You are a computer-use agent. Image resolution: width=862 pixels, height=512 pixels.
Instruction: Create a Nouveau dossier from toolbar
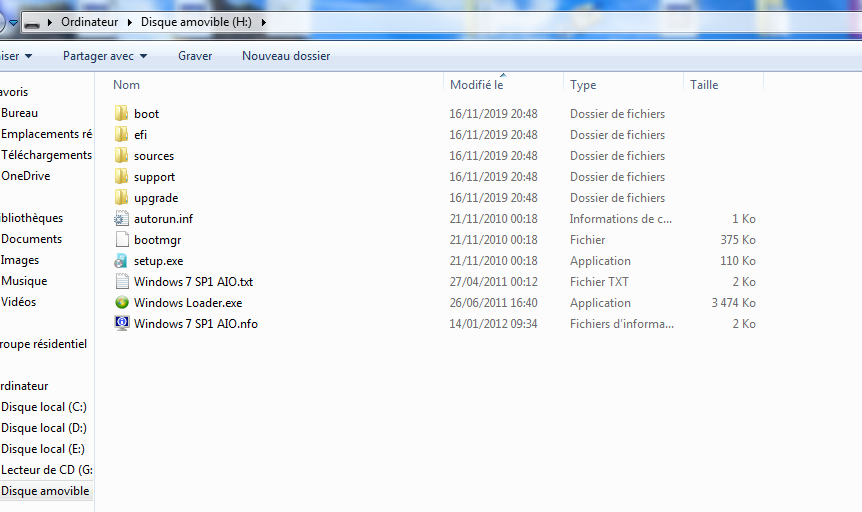(286, 56)
